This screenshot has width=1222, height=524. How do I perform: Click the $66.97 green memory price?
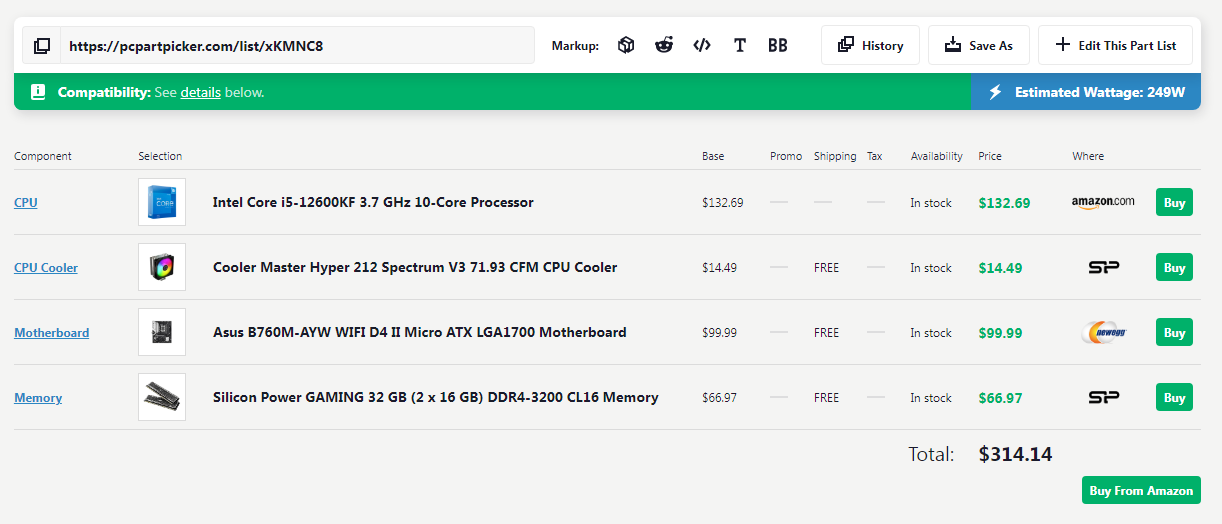click(1000, 398)
